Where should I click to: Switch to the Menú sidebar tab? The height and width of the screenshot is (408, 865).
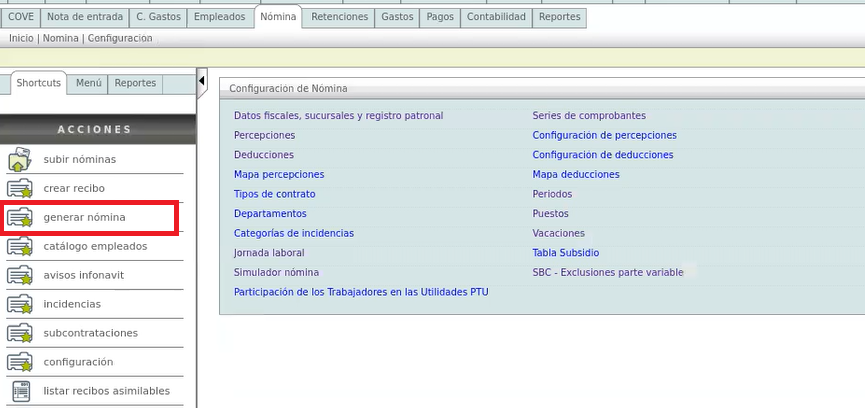point(89,83)
